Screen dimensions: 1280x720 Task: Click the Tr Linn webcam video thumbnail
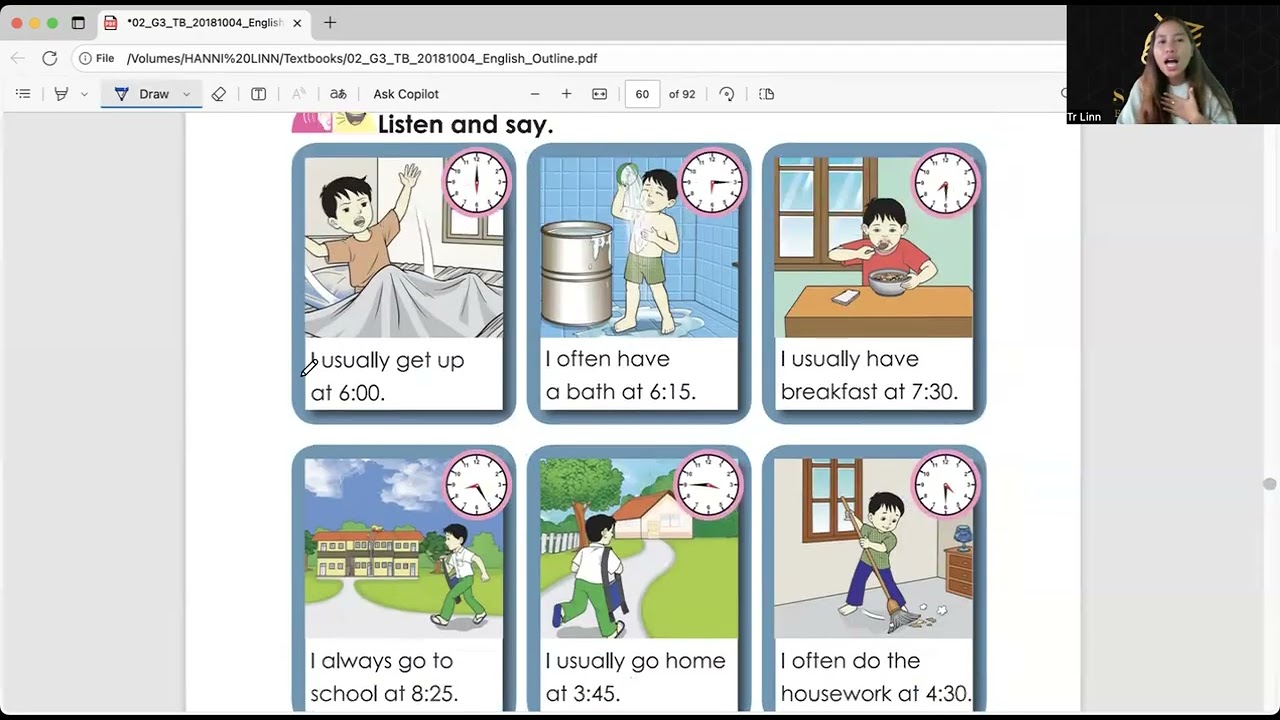[x=1173, y=65]
